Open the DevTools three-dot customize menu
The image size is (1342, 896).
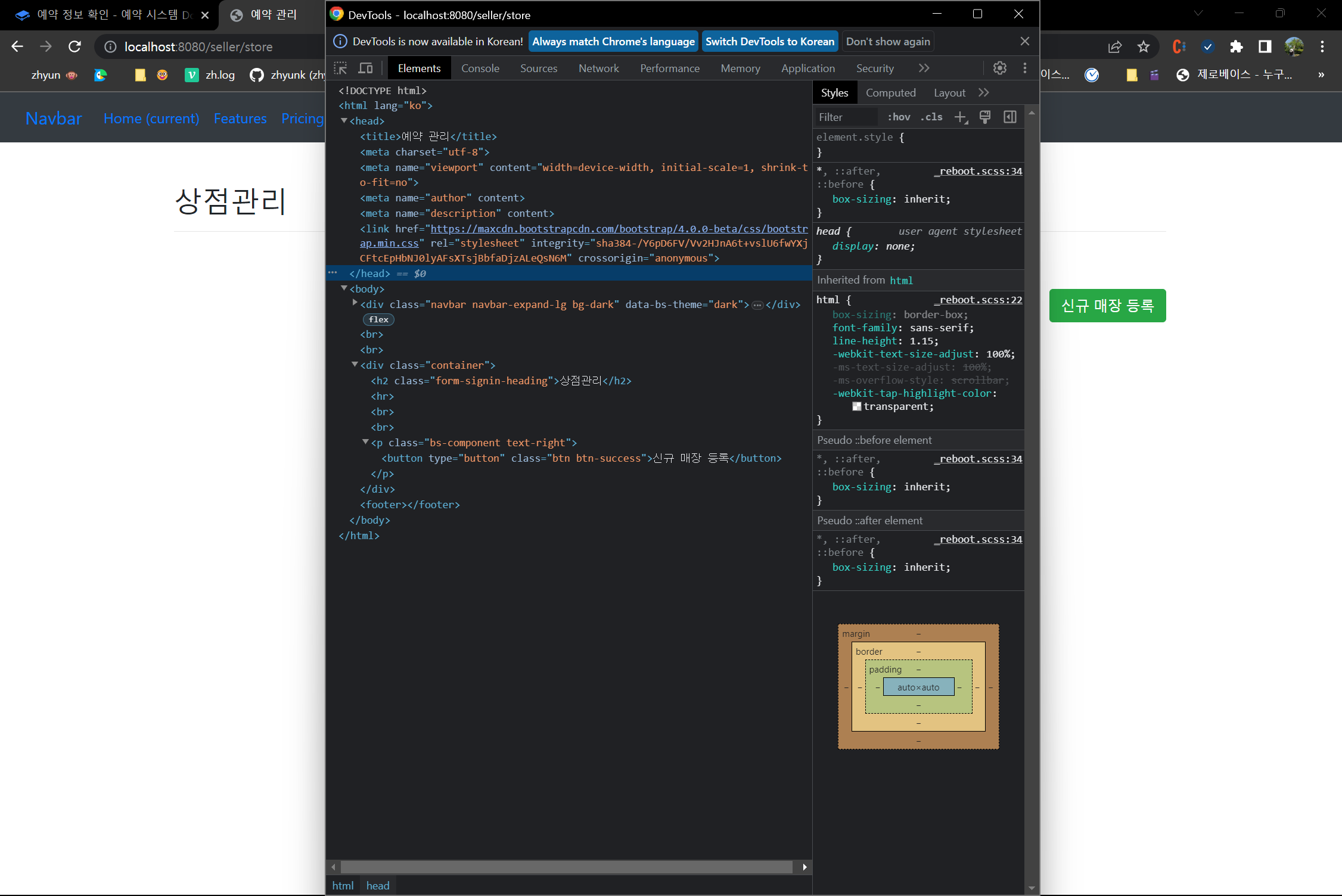tap(1024, 69)
